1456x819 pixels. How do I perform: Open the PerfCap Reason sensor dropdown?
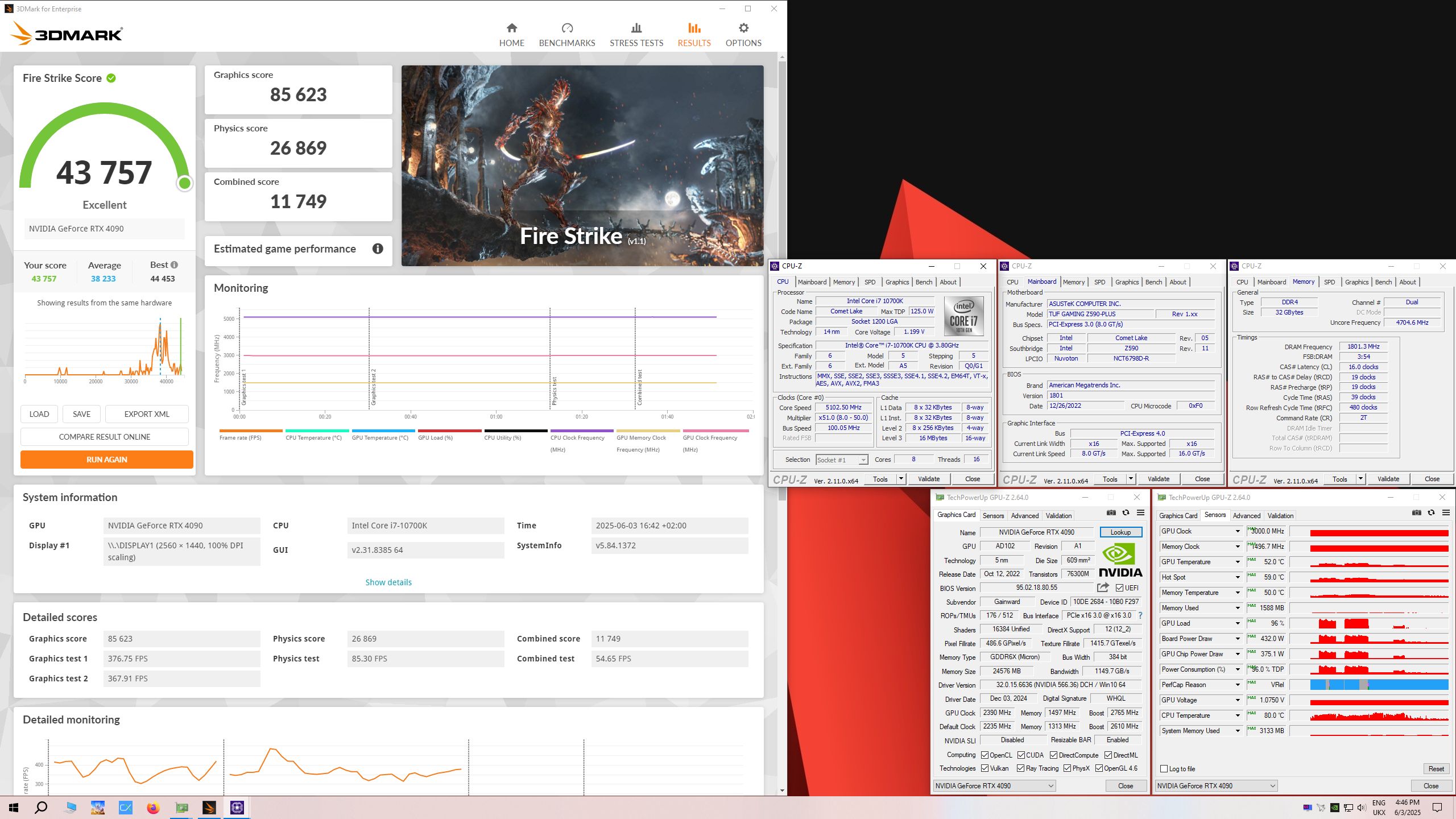pos(1237,685)
